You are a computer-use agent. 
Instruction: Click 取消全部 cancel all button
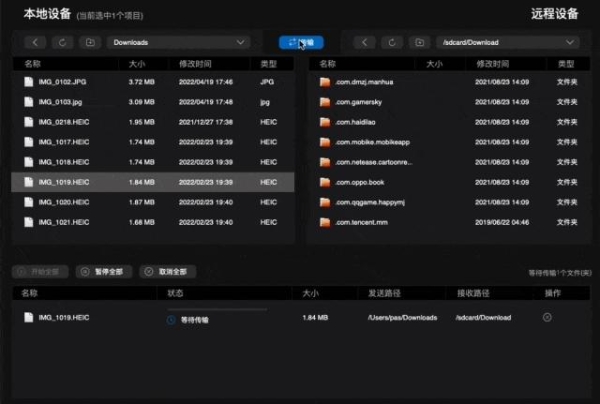click(x=168, y=272)
